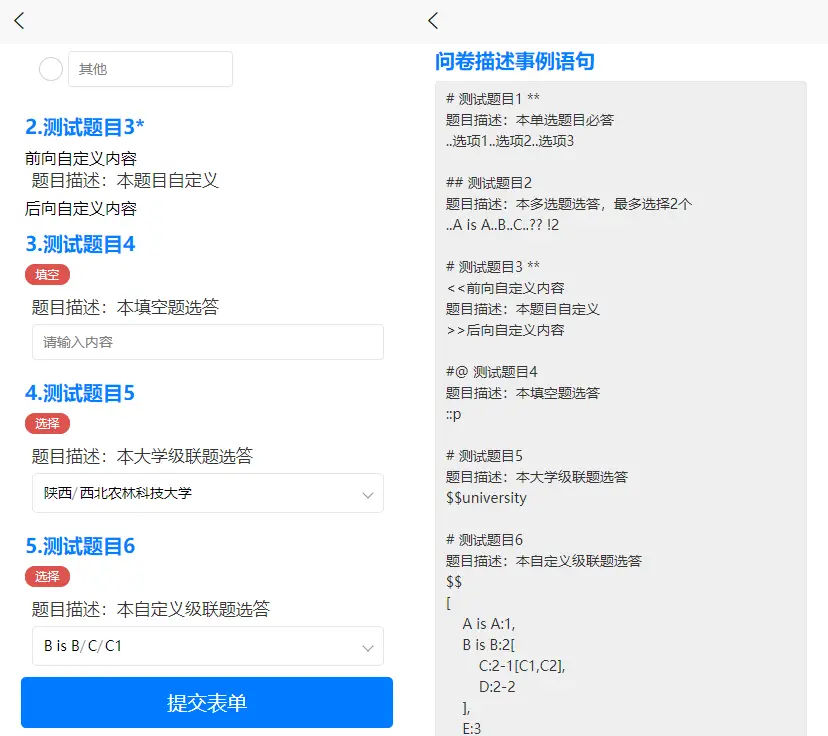Click the red 选择 tag under 测试题目5
828x736 pixels.
tap(47, 424)
